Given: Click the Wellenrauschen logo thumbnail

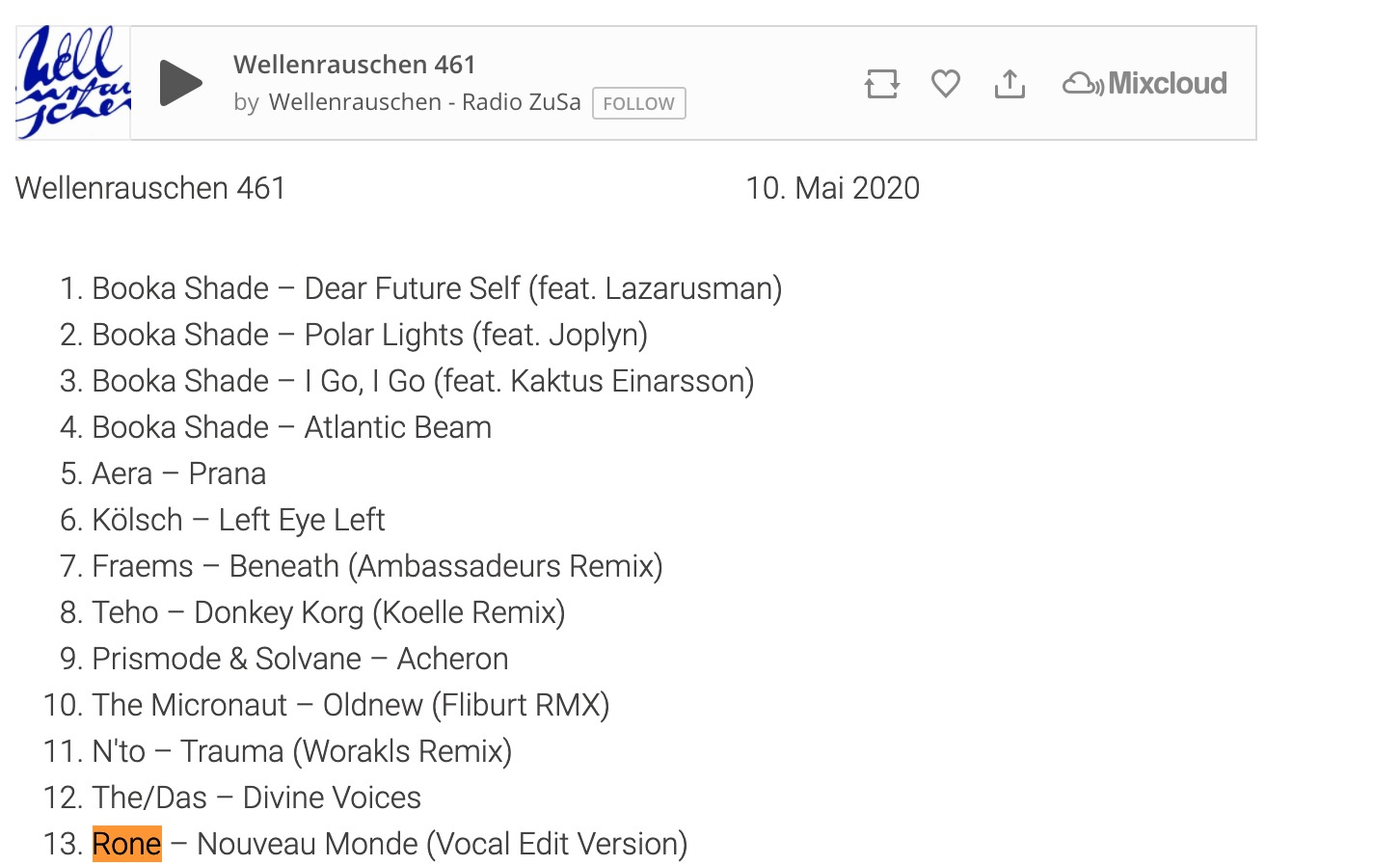Looking at the screenshot, I should click(x=73, y=83).
